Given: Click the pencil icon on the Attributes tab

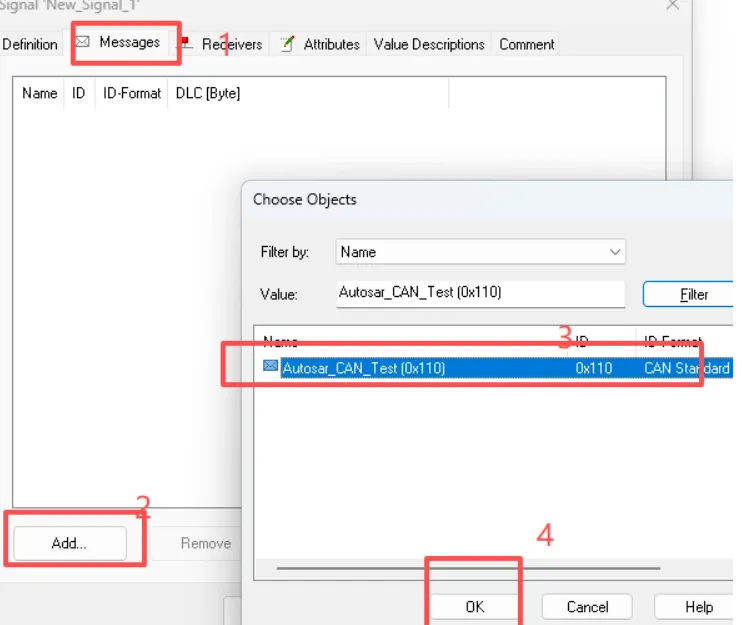Looking at the screenshot, I should [288, 44].
